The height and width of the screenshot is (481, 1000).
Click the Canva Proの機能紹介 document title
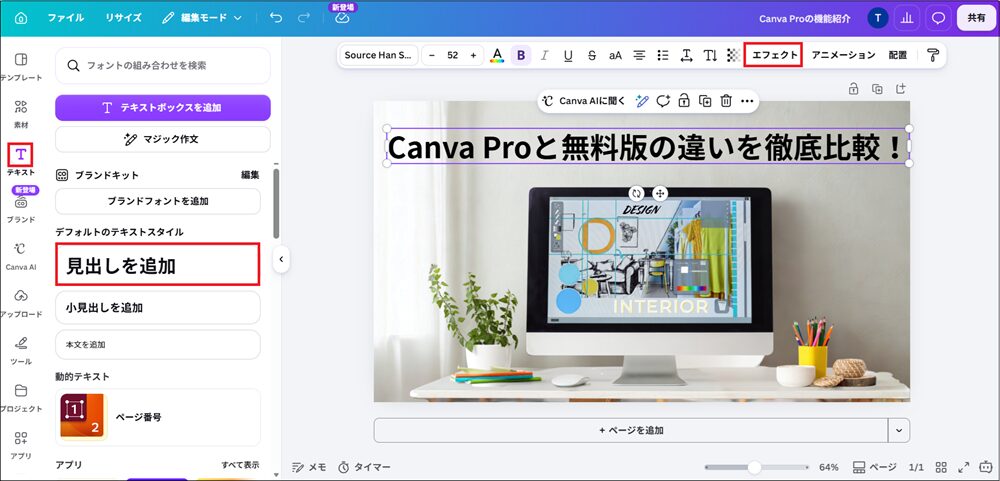click(x=804, y=18)
